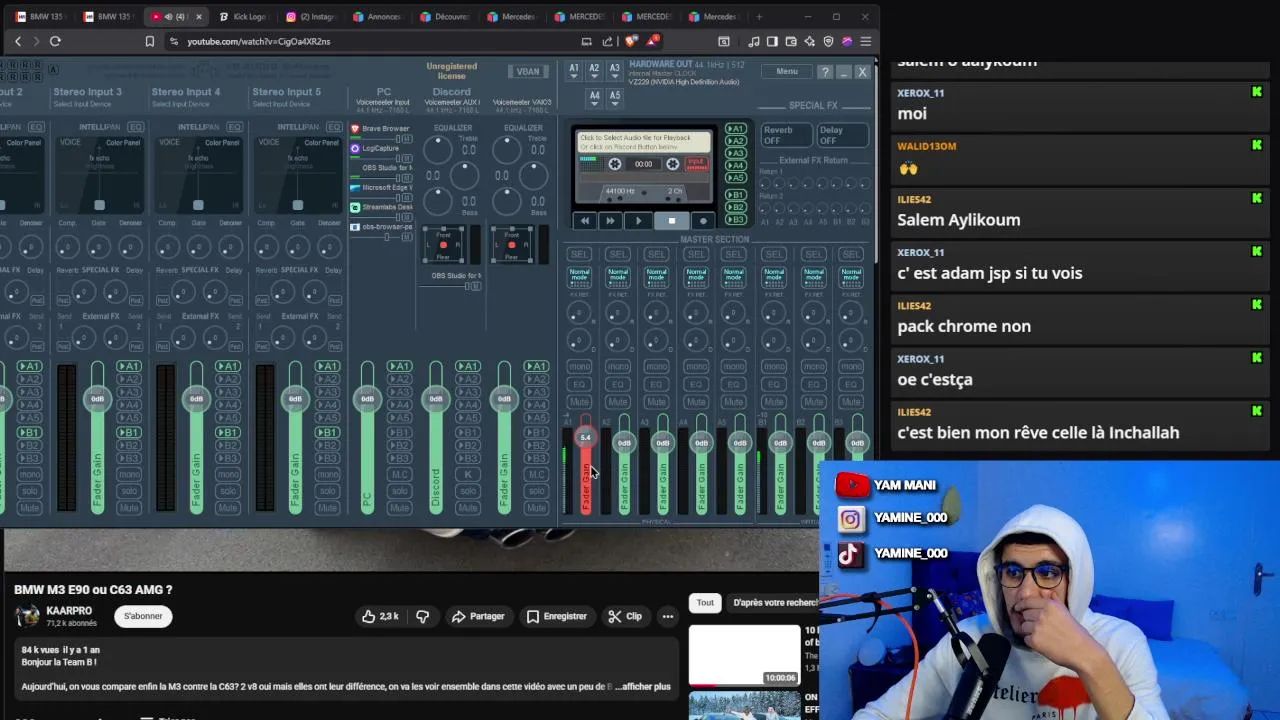Image resolution: width=1280 pixels, height=720 pixels.
Task: Reload the YouTube page
Action: (x=55, y=41)
